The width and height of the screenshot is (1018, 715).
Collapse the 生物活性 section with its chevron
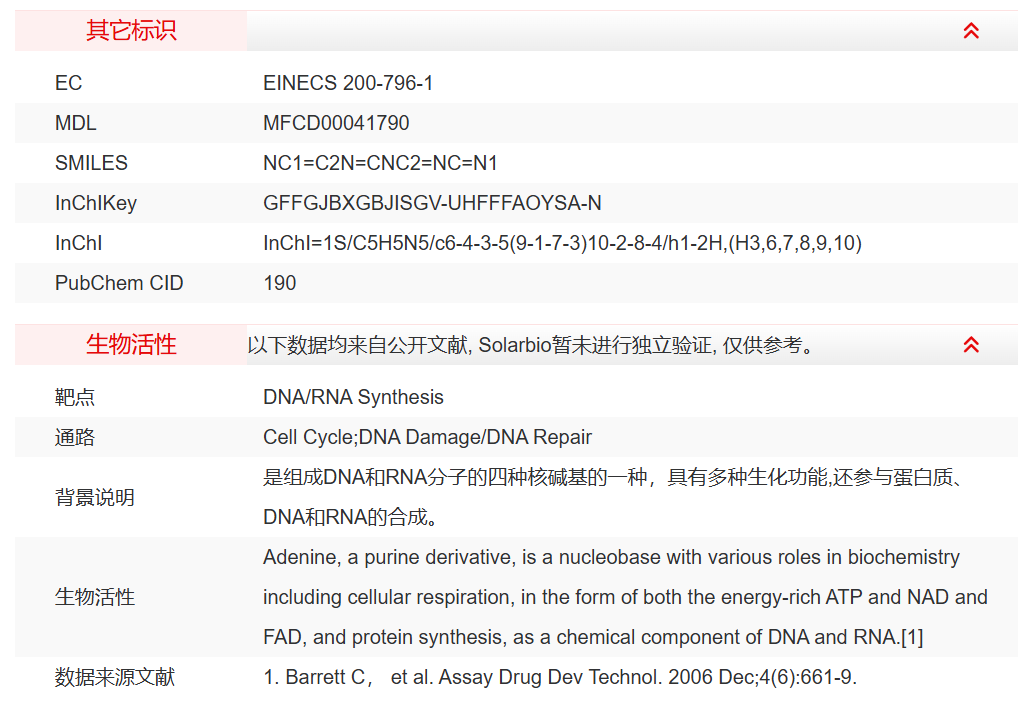point(970,345)
